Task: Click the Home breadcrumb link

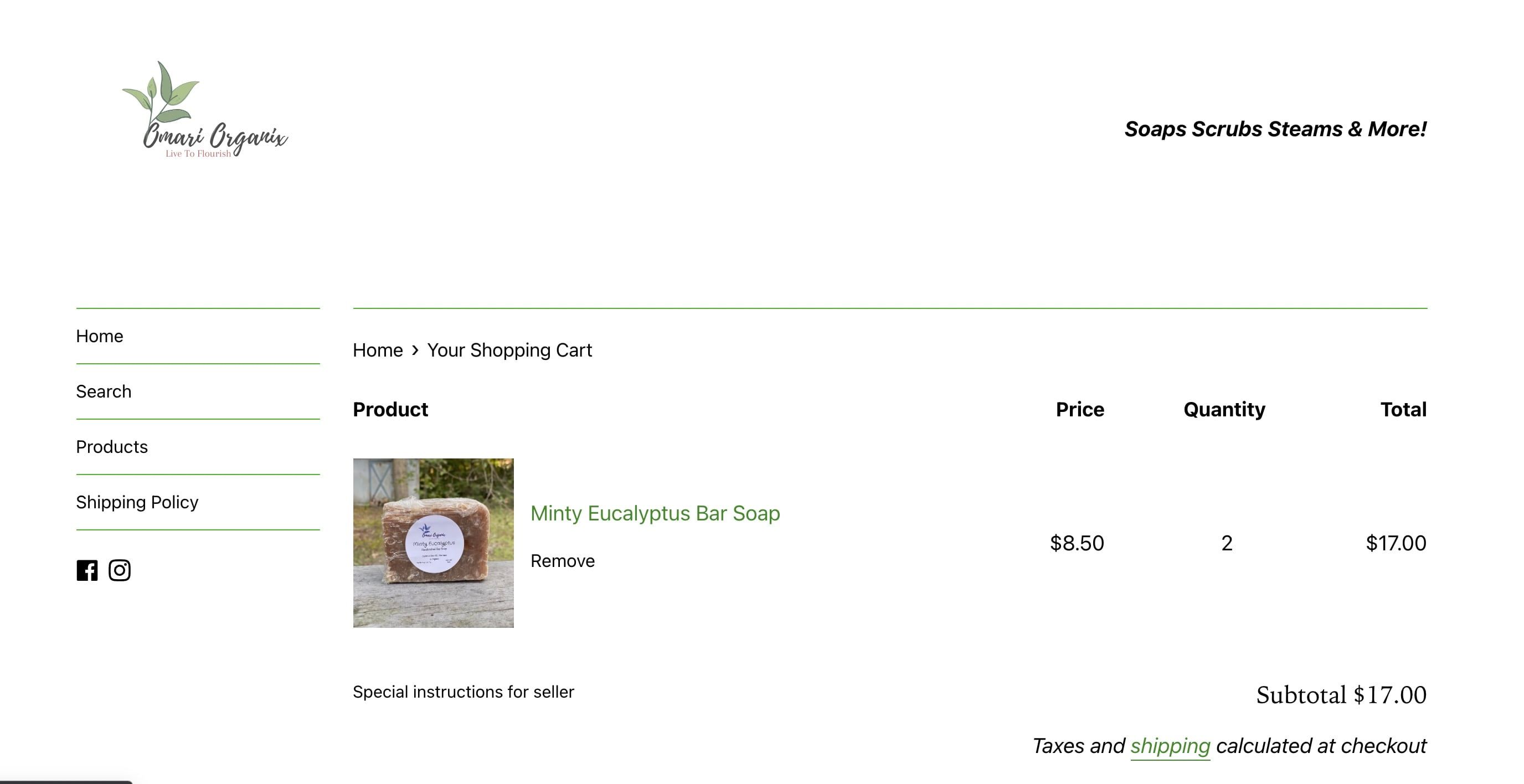Action: pos(378,350)
